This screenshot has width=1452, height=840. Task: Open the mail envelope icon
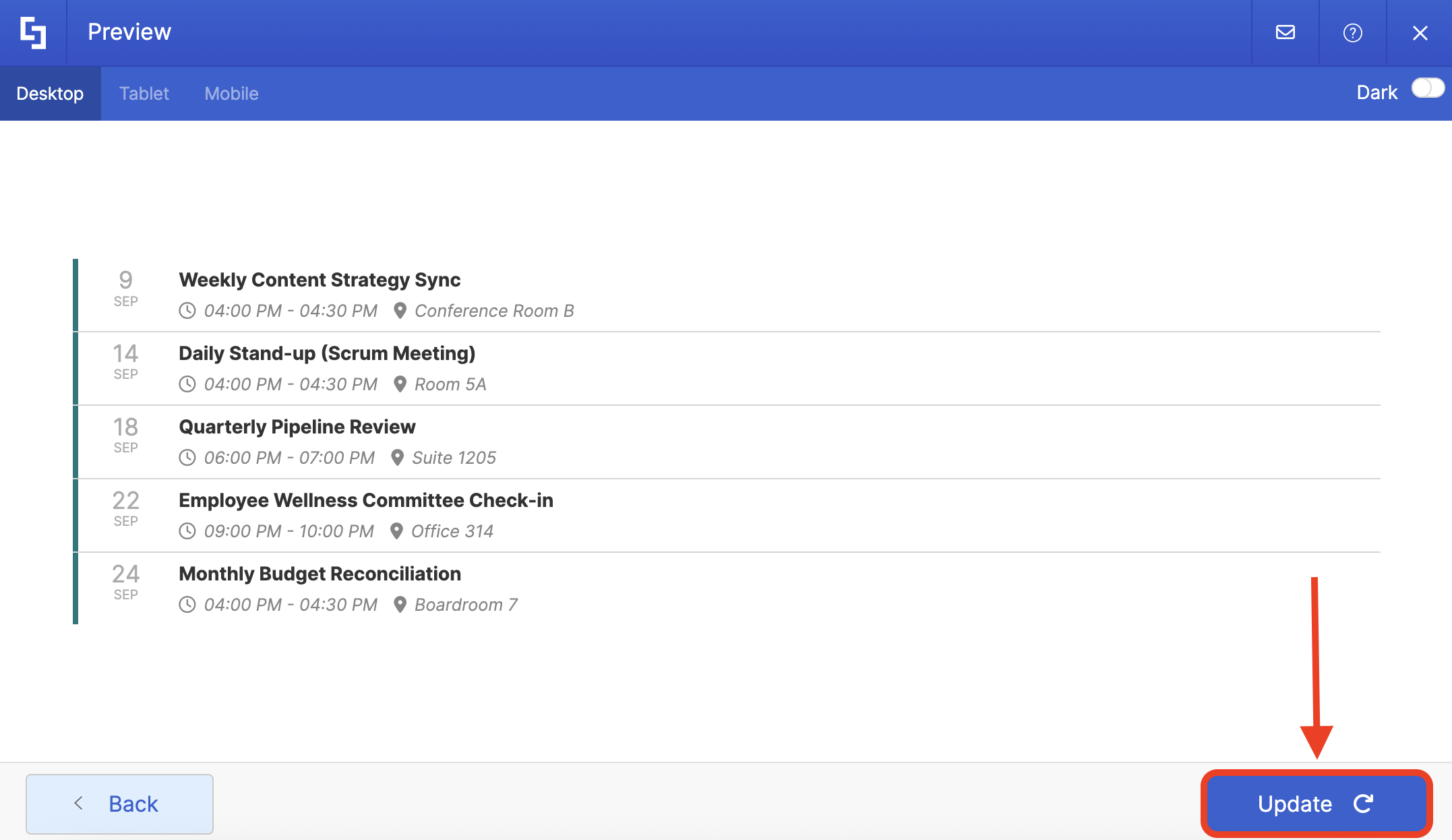pos(1285,32)
